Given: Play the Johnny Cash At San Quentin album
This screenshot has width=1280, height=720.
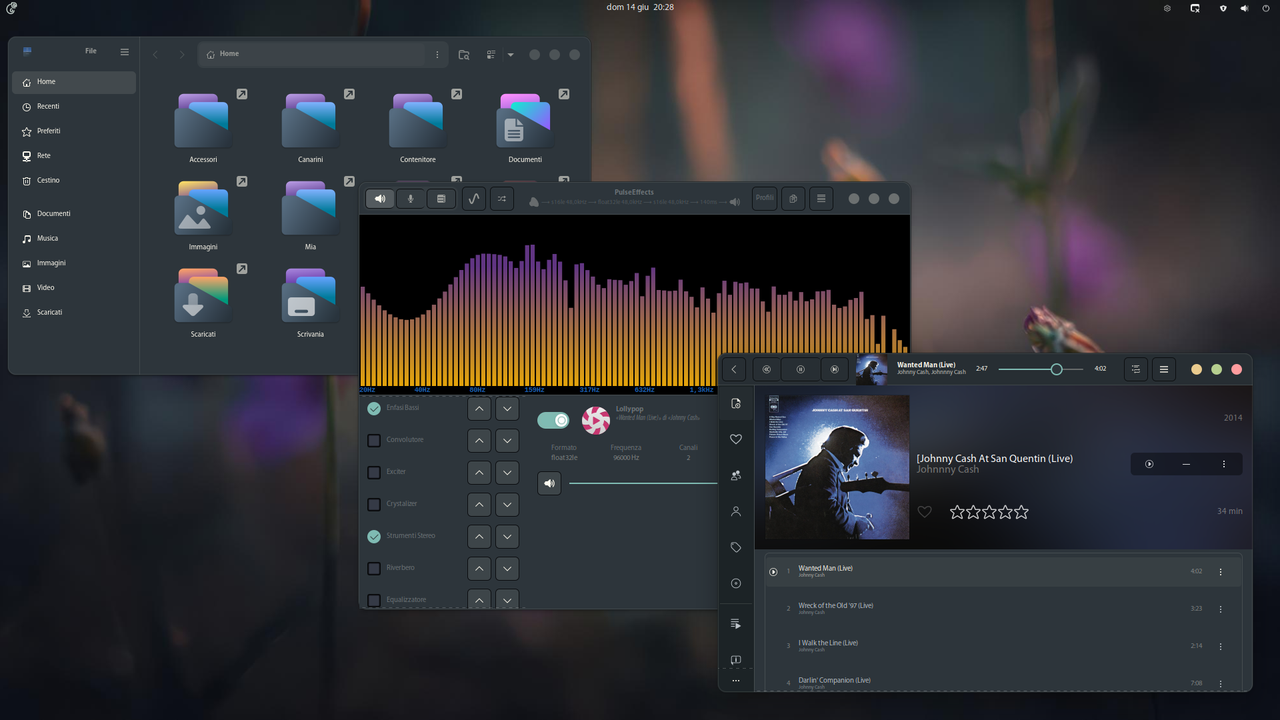Looking at the screenshot, I should 1149,464.
